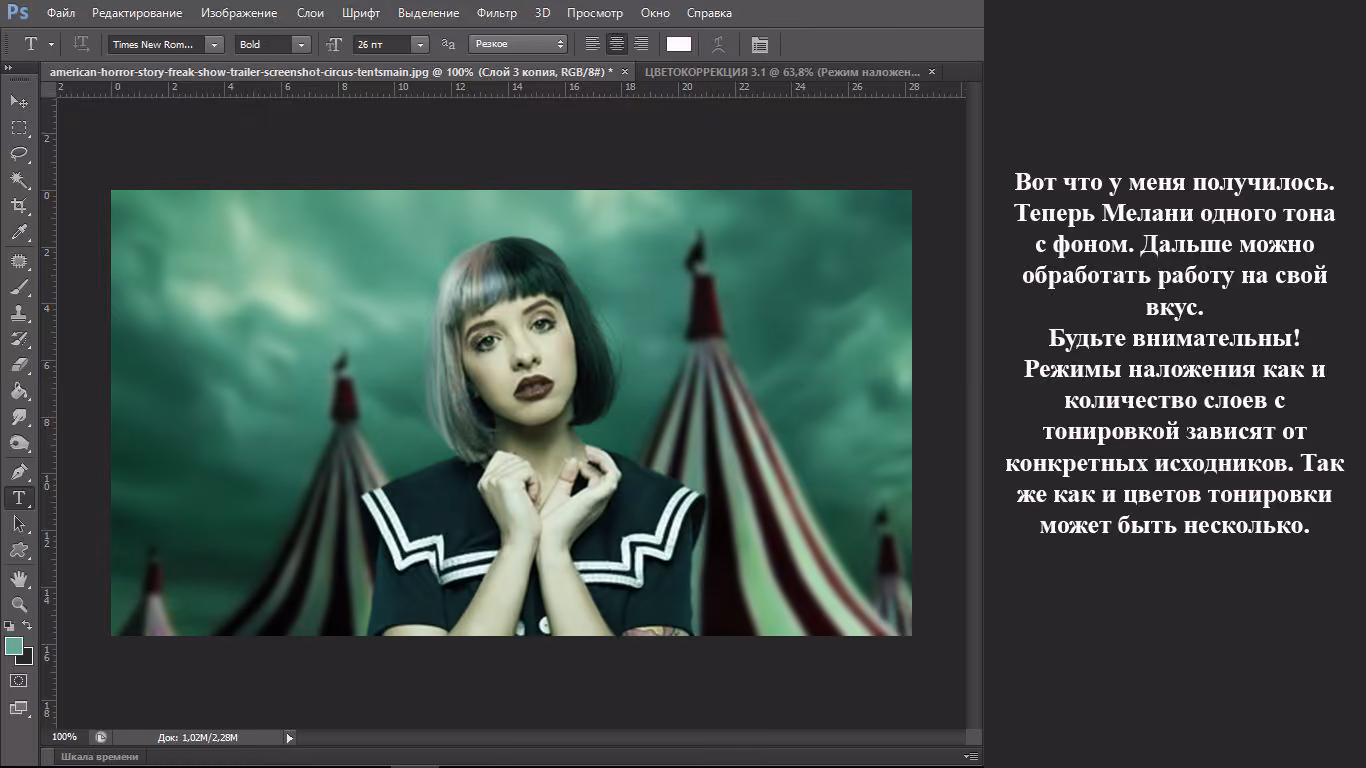This screenshot has width=1366, height=768.
Task: Open the Шрифт menu
Action: (361, 13)
